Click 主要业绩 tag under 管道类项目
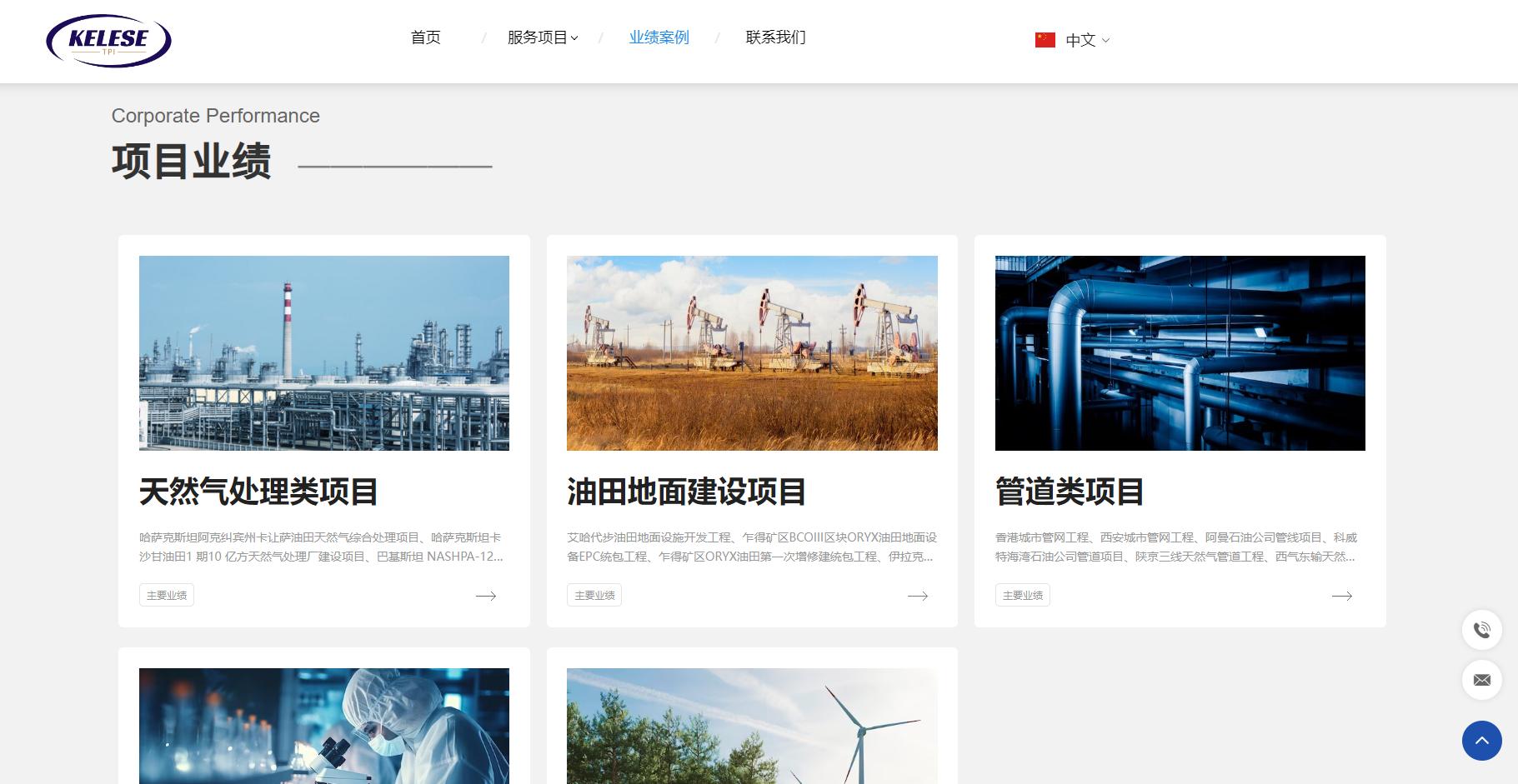Screen dimensions: 1518x784 coord(1023,595)
